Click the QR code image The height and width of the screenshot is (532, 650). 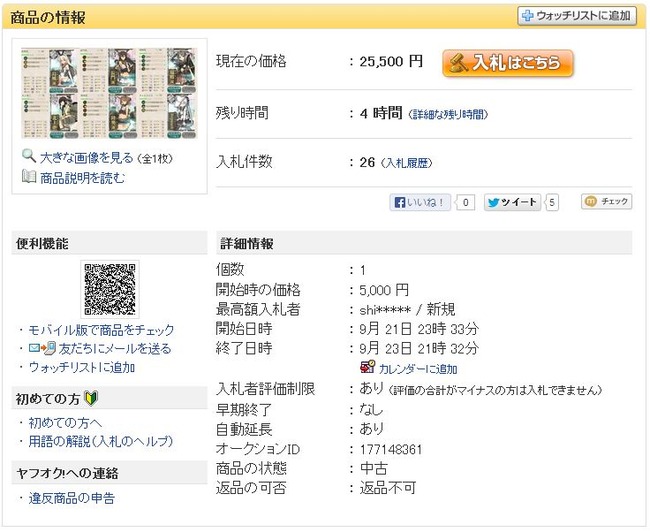[x=110, y=289]
